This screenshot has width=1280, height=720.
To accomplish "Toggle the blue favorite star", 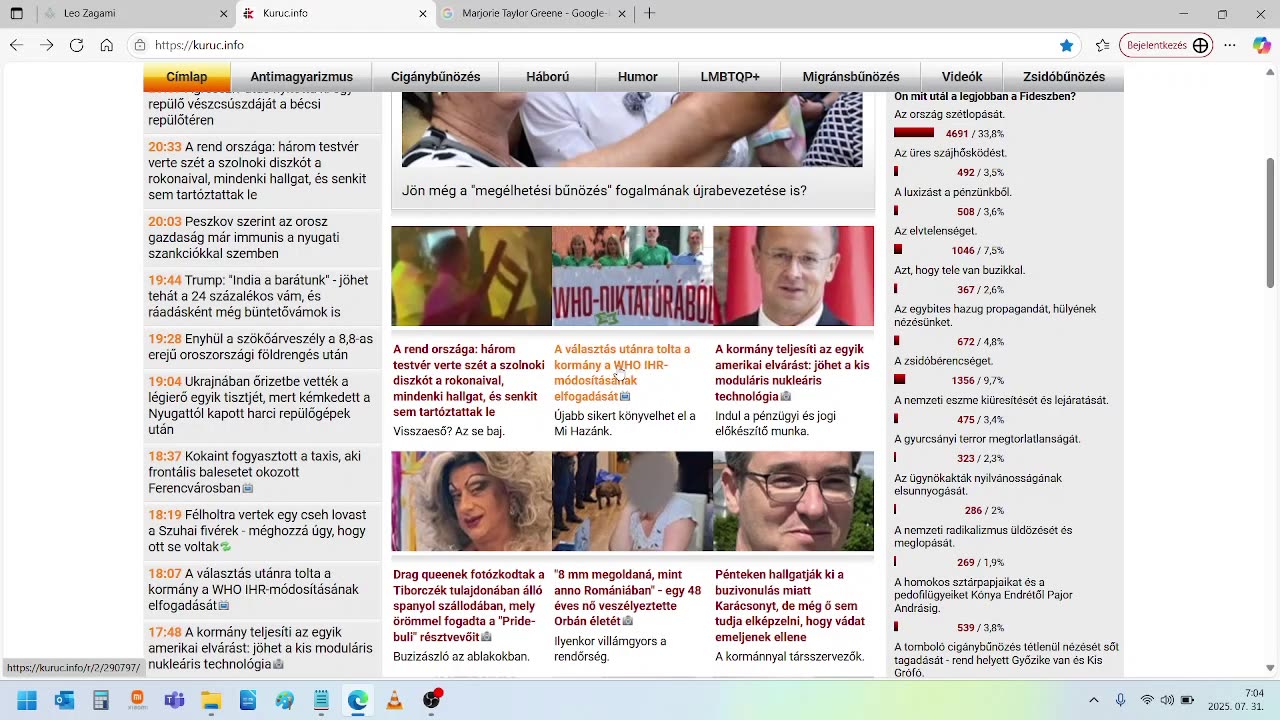I will tap(1067, 45).
